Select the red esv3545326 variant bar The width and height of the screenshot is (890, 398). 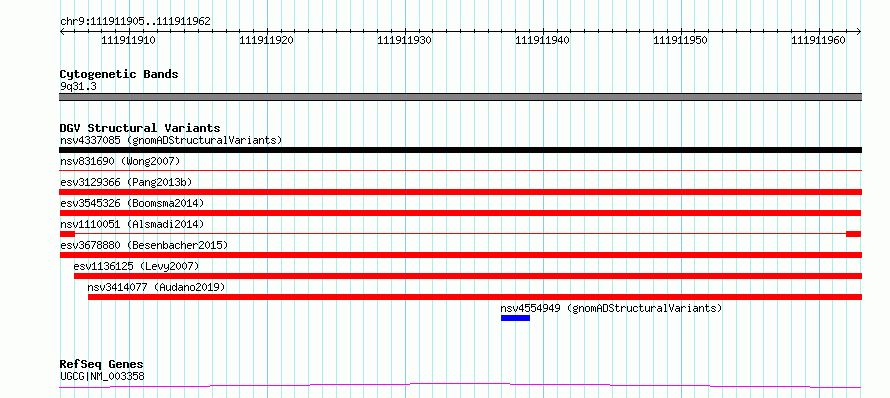click(460, 213)
